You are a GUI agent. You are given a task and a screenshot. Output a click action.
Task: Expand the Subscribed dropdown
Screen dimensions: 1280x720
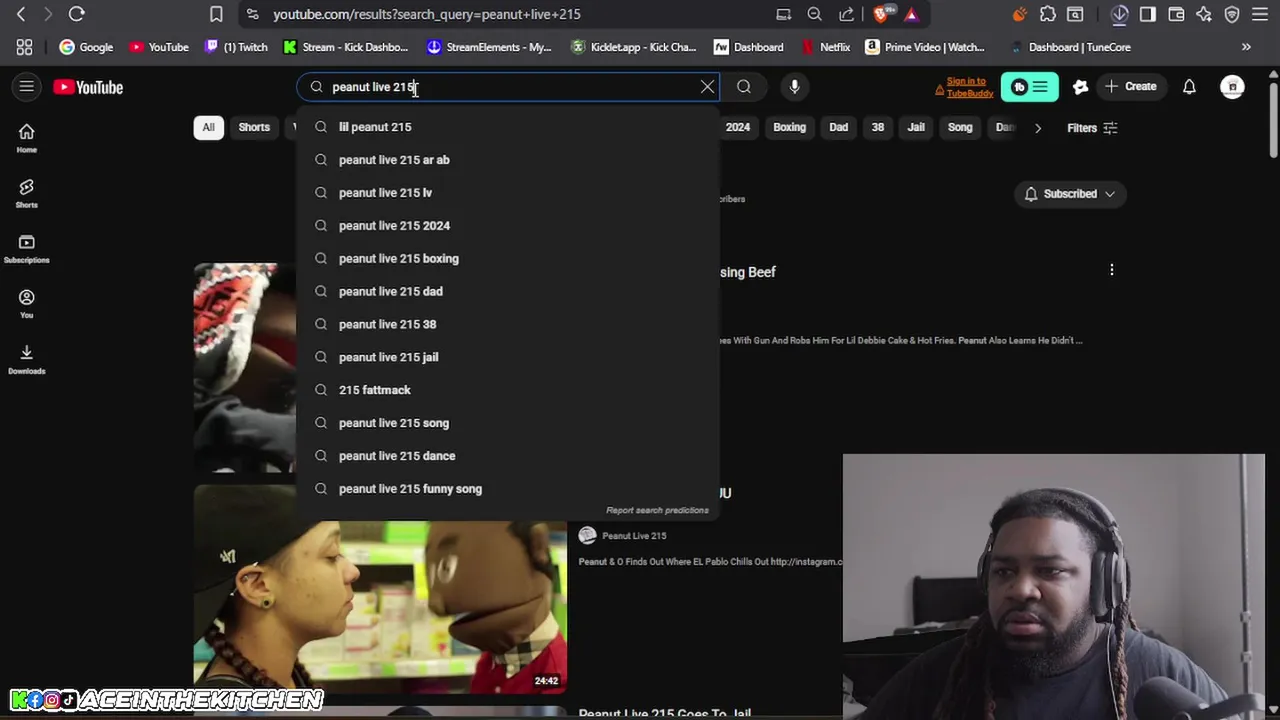[1070, 194]
